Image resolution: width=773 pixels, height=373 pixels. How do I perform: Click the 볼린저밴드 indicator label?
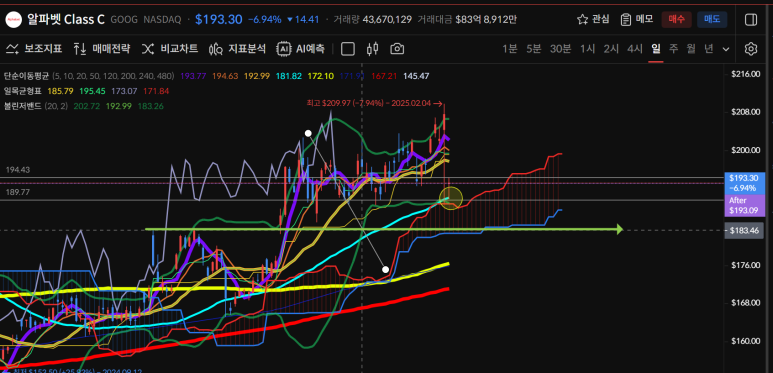pyautogui.click(x=22, y=106)
